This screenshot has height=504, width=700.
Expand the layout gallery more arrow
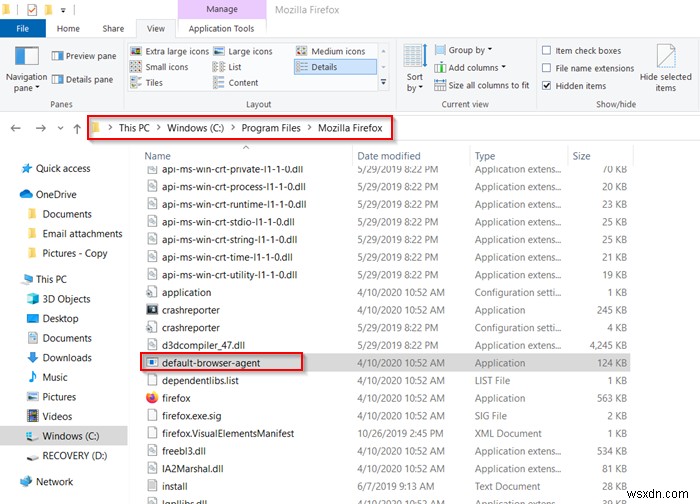pyautogui.click(x=383, y=82)
